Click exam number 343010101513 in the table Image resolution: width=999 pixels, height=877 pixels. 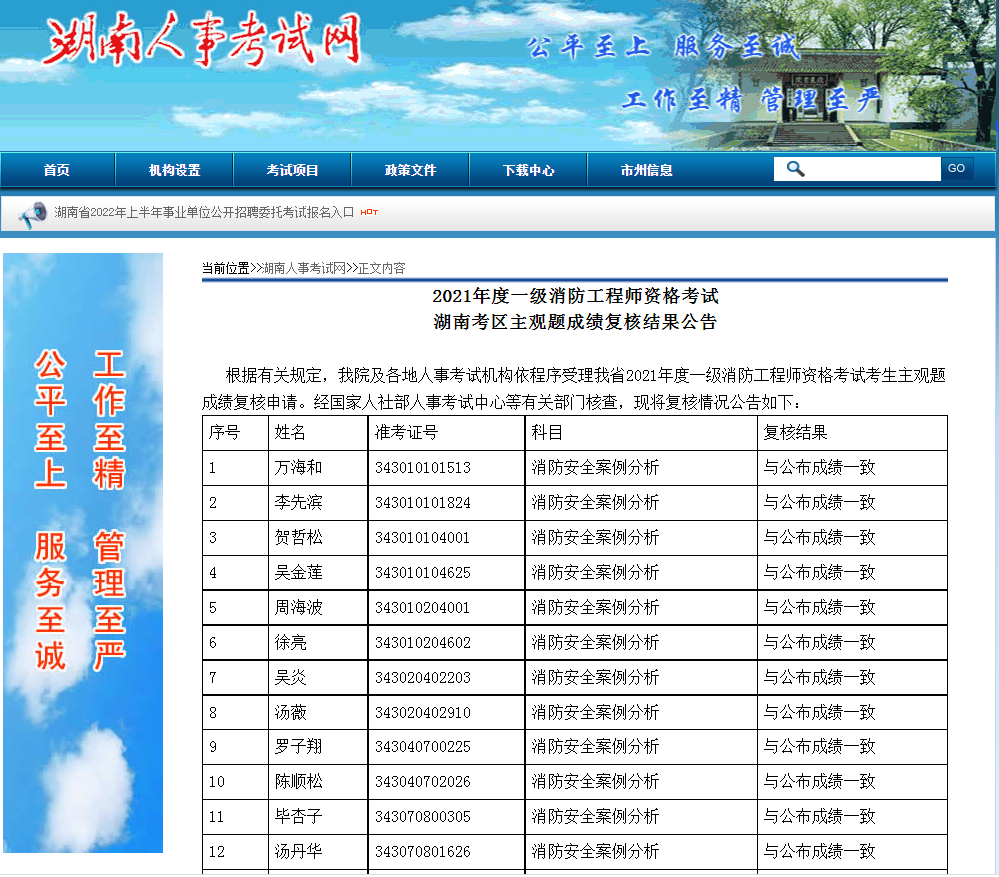[422, 468]
